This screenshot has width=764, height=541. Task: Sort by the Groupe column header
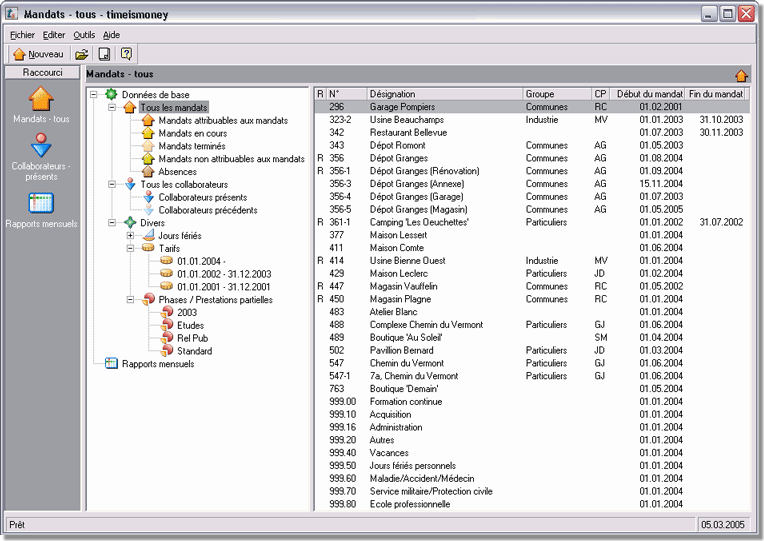click(556, 94)
